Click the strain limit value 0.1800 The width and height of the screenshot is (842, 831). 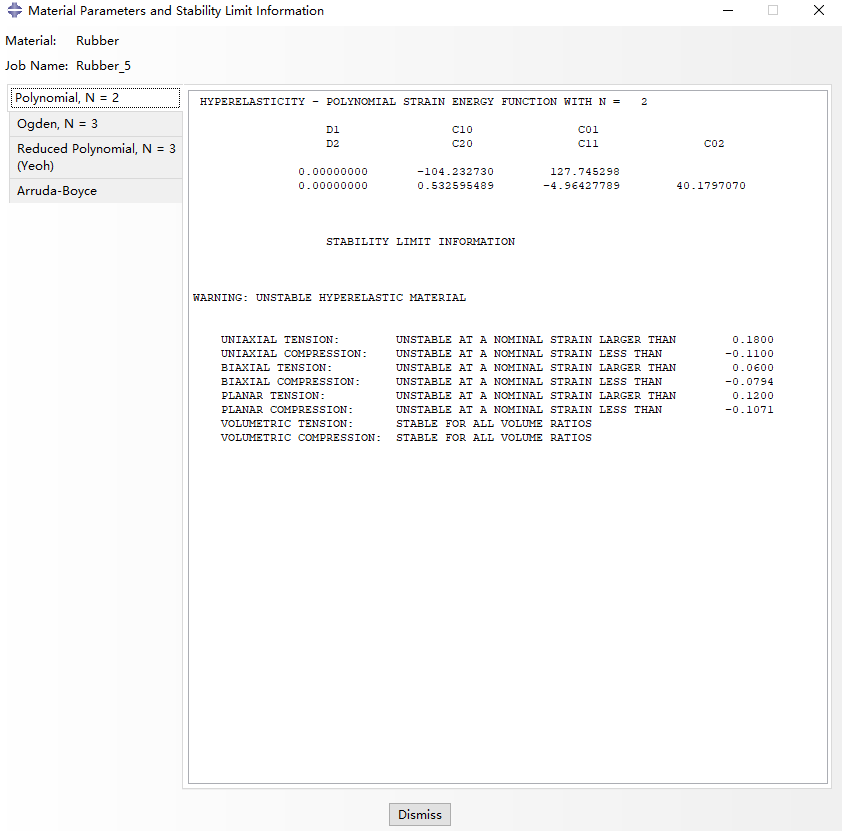pyautogui.click(x=753, y=340)
